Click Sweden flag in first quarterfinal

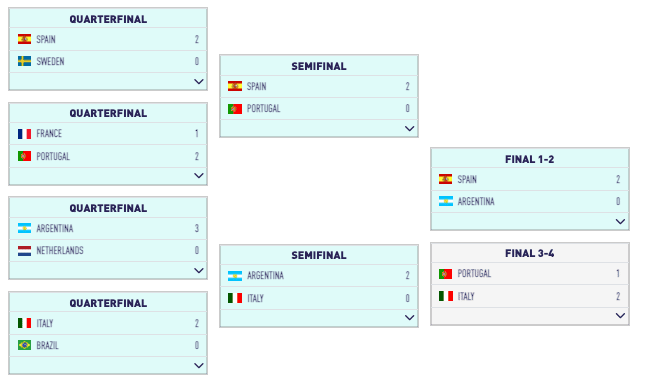click(24, 62)
